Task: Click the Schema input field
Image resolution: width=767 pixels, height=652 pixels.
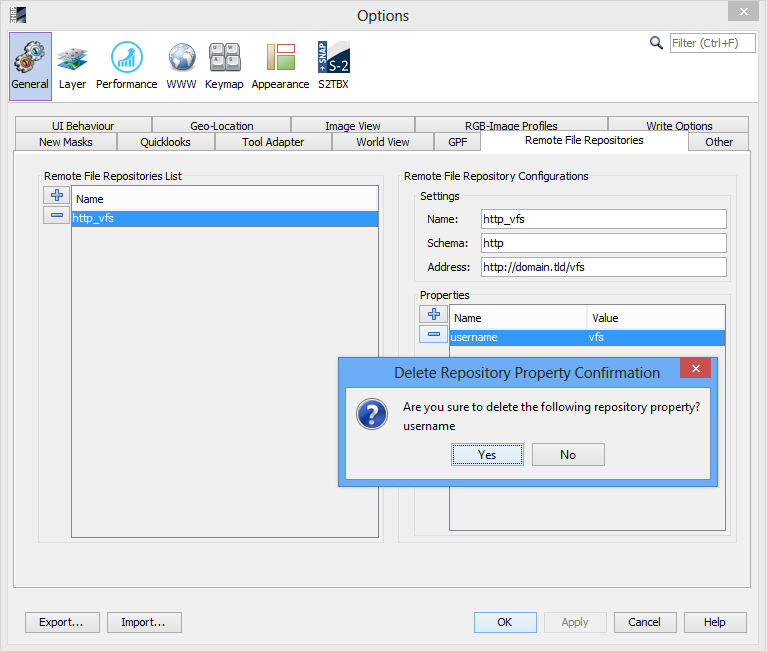Action: 604,243
